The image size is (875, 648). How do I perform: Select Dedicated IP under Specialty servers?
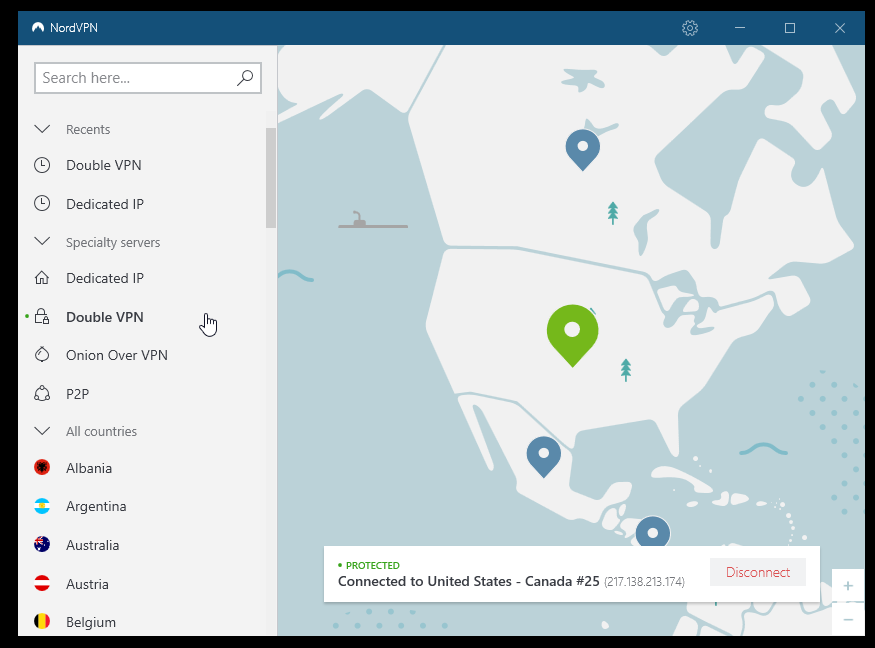tap(105, 278)
